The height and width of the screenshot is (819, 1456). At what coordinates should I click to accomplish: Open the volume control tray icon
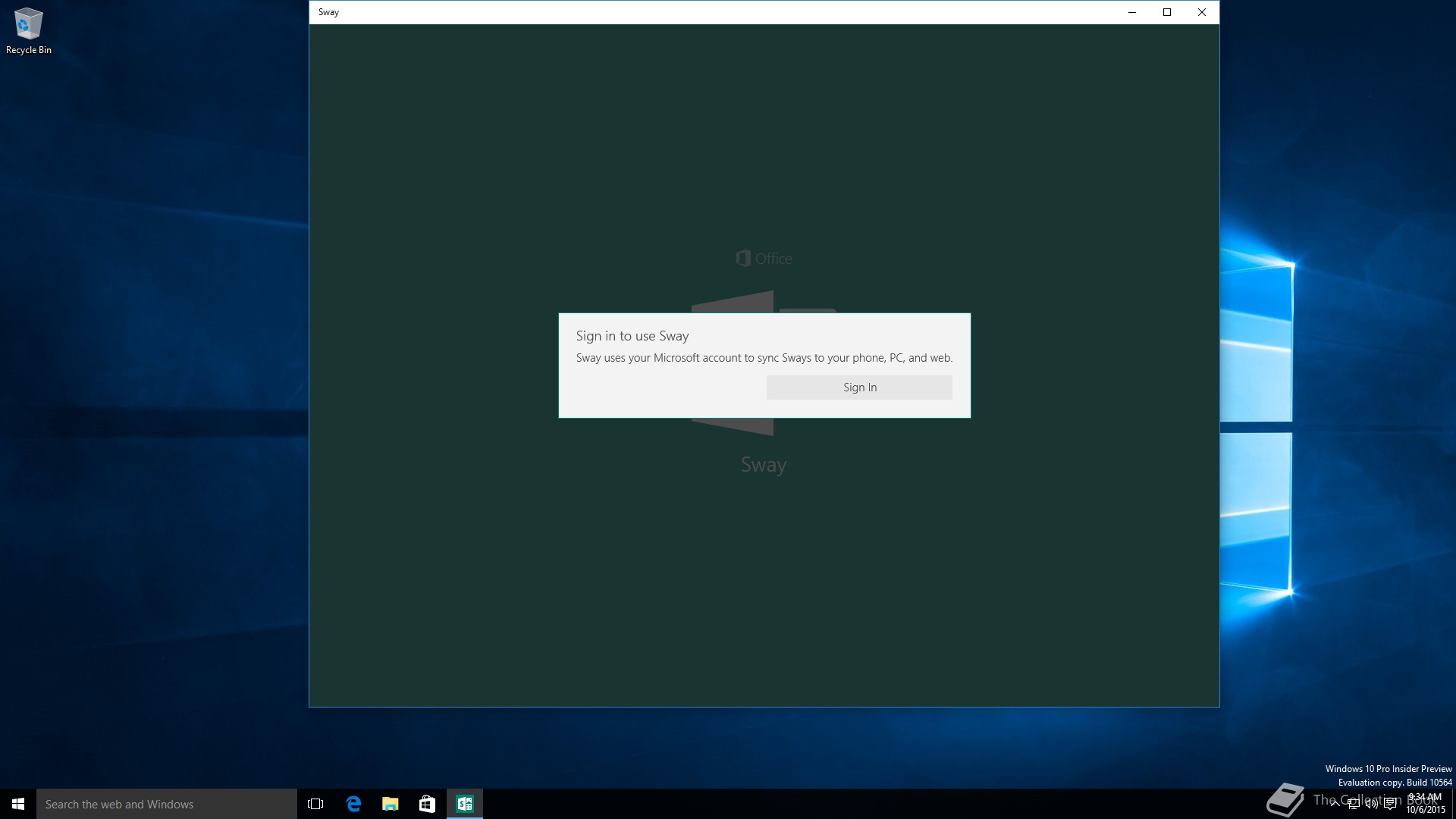coord(1372,805)
